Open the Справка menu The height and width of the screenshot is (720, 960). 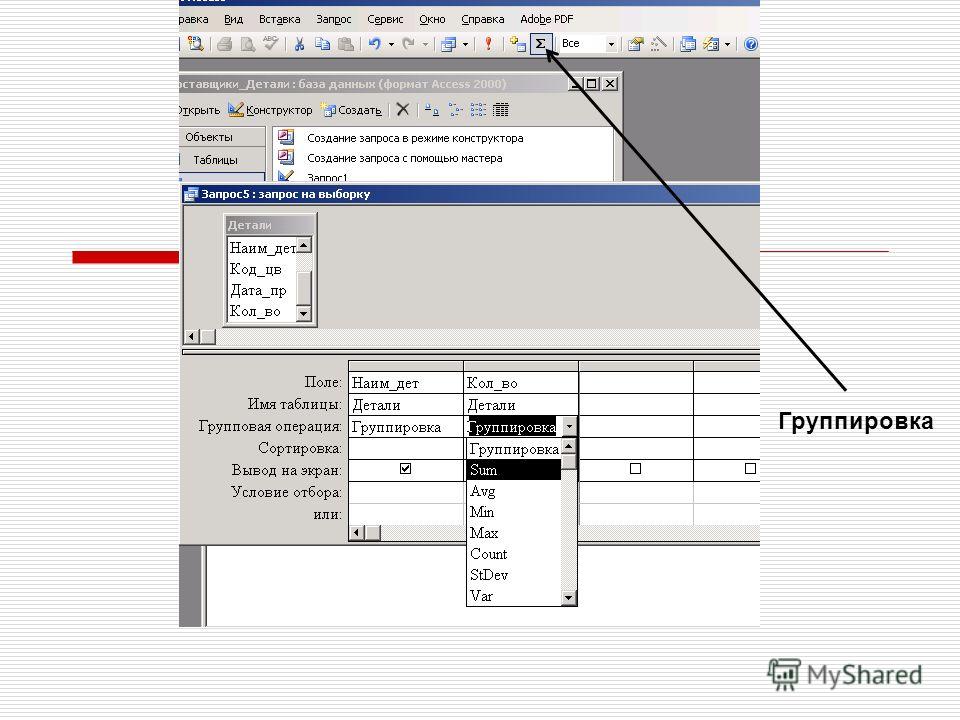tap(482, 19)
